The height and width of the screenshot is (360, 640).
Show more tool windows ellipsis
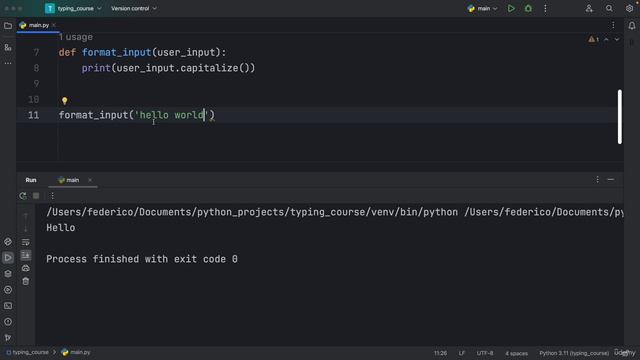(8, 63)
